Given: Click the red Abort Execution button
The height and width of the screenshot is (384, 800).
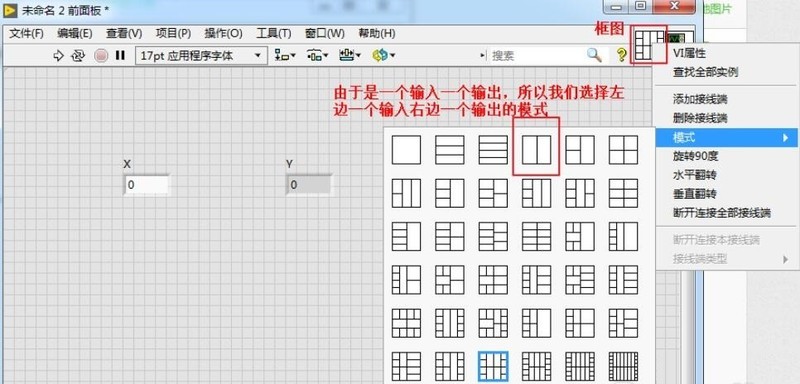Looking at the screenshot, I should (101, 56).
